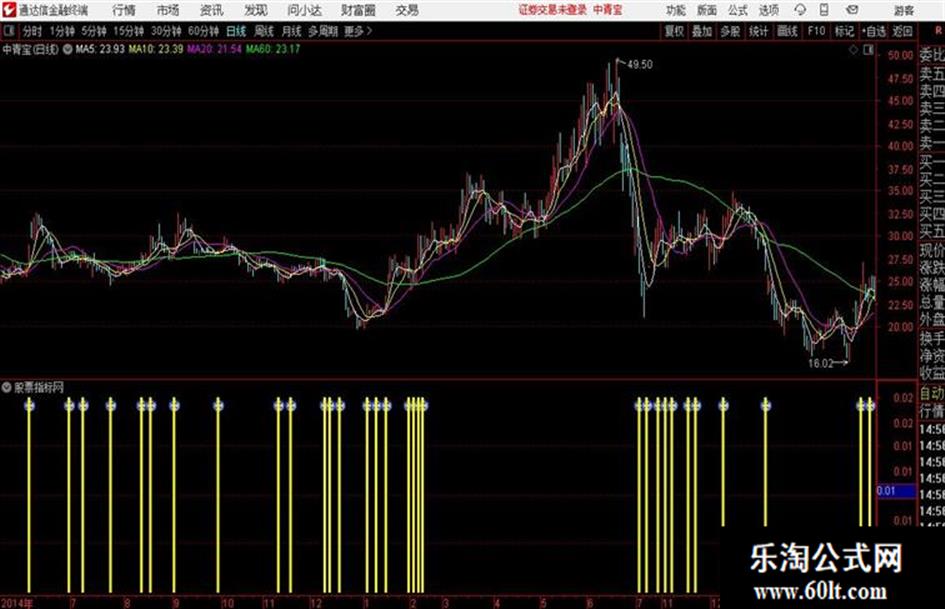945x609 pixels.
Task: Open the headset customer service icon
Action: click(x=800, y=10)
